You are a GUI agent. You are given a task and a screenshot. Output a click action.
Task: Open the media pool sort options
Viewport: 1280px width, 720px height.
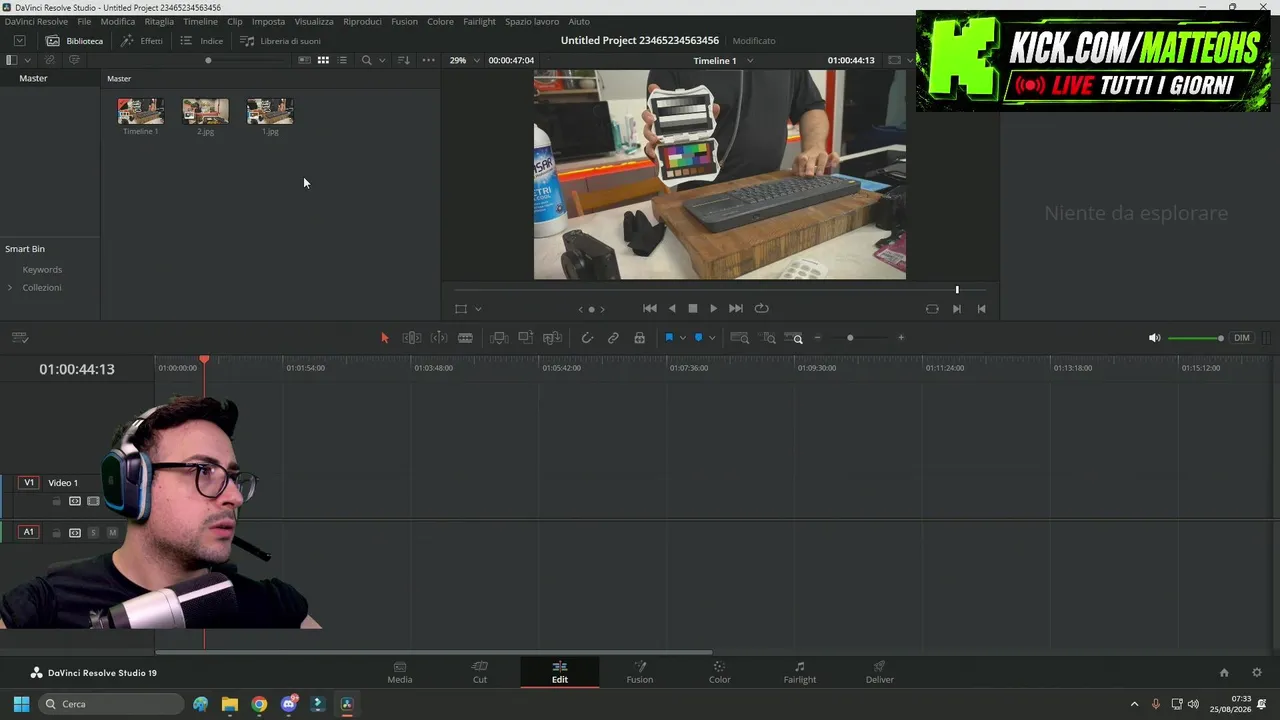coord(404,60)
